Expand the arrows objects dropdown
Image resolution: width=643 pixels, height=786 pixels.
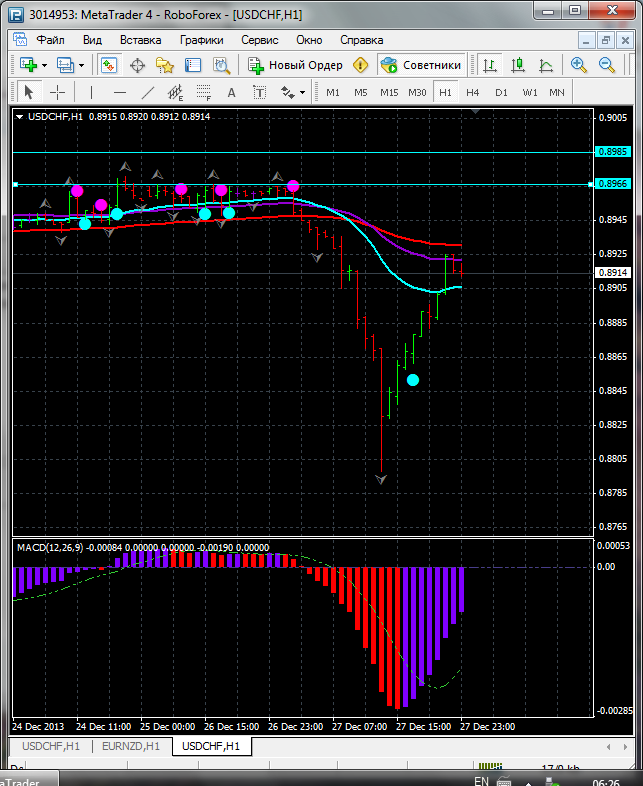pyautogui.click(x=302, y=92)
